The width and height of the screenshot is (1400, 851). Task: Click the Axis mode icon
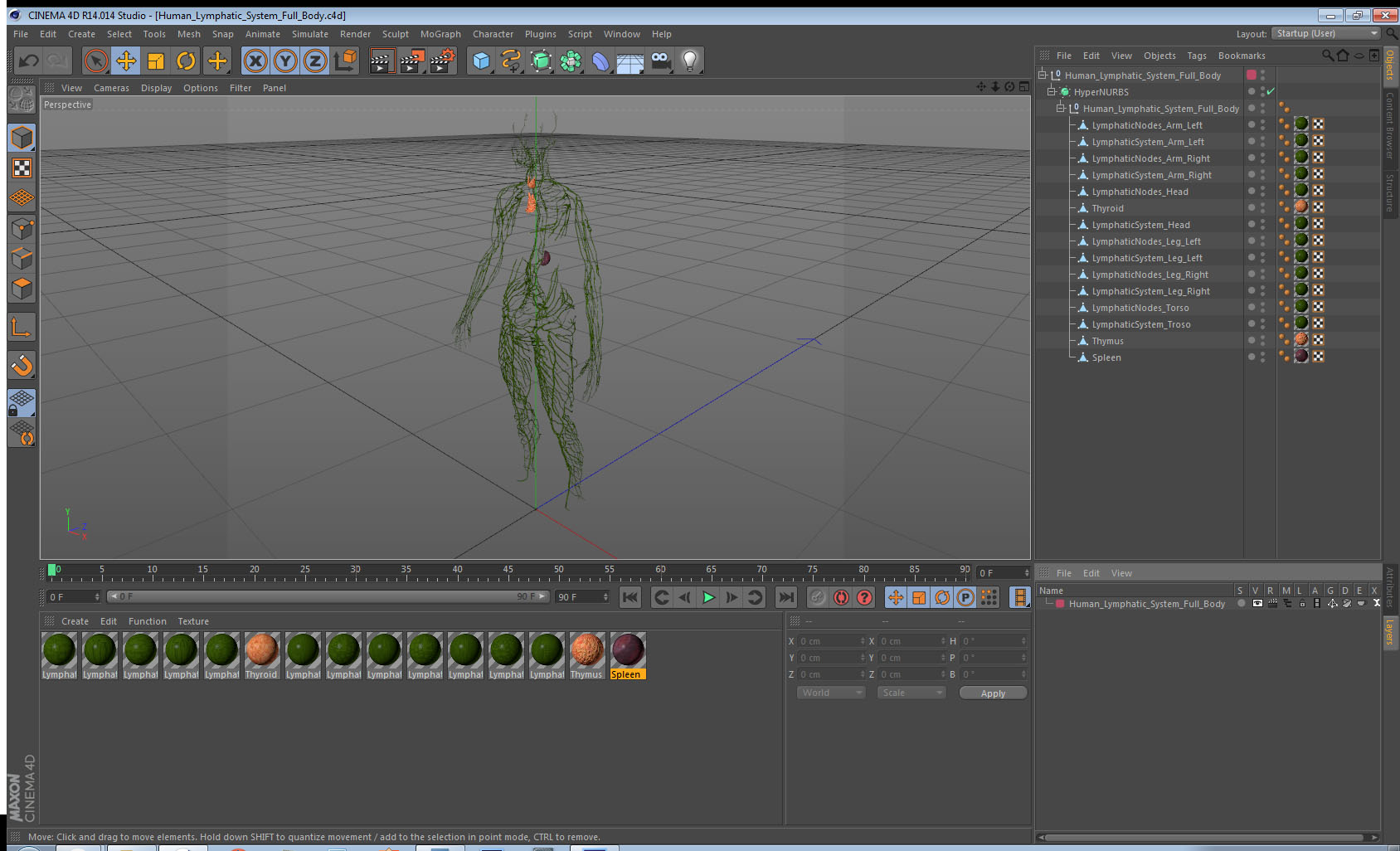point(22,328)
